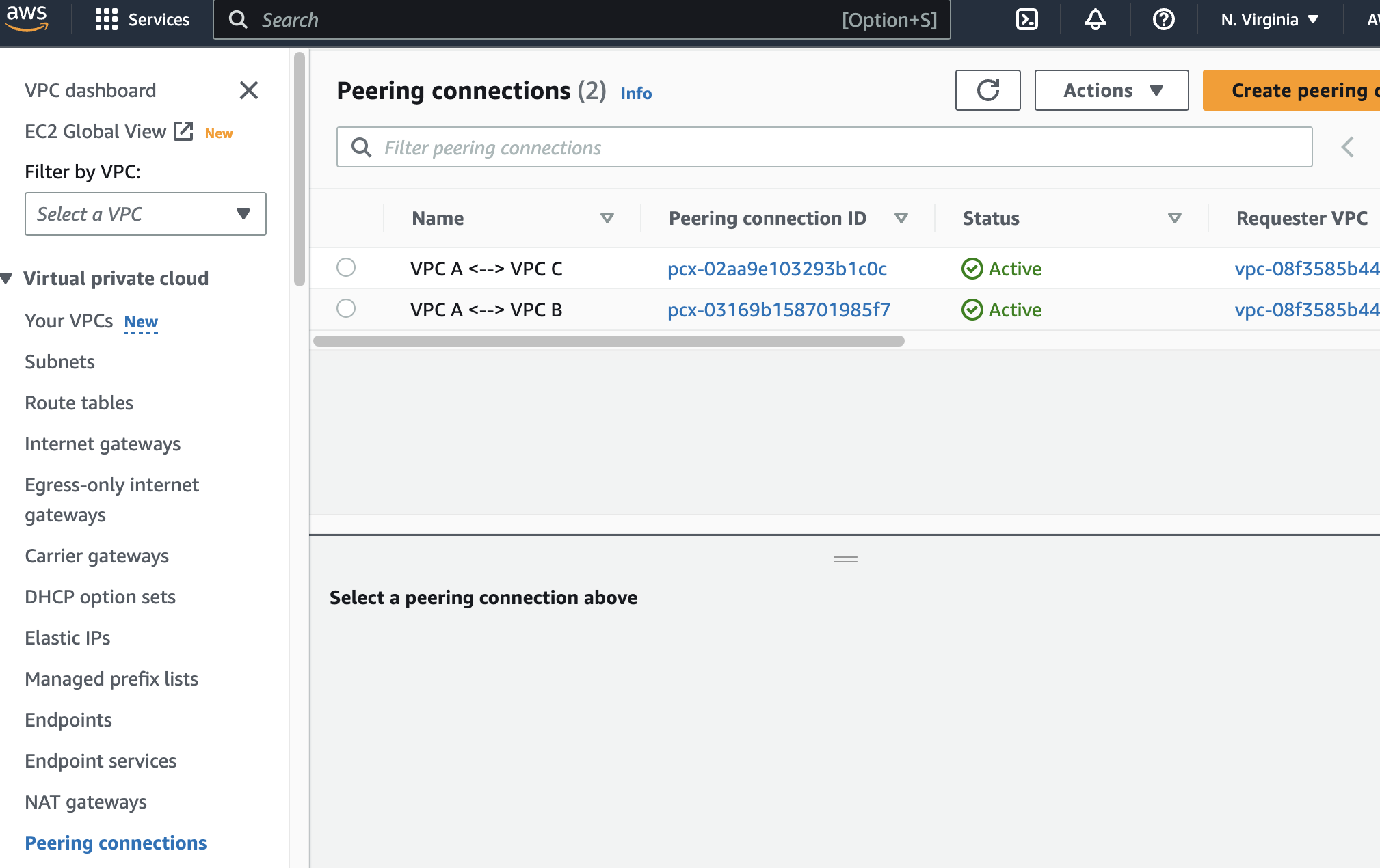Open the notifications bell
This screenshot has height=868, width=1380.
pyautogui.click(x=1095, y=19)
